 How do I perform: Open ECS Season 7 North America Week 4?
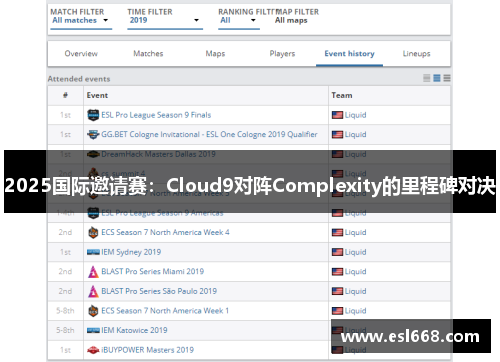tap(165, 232)
